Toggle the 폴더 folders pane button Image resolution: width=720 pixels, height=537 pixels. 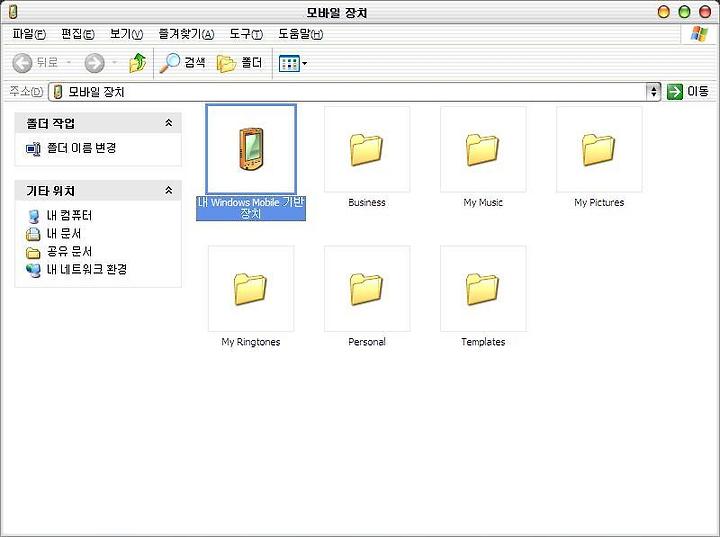239,63
